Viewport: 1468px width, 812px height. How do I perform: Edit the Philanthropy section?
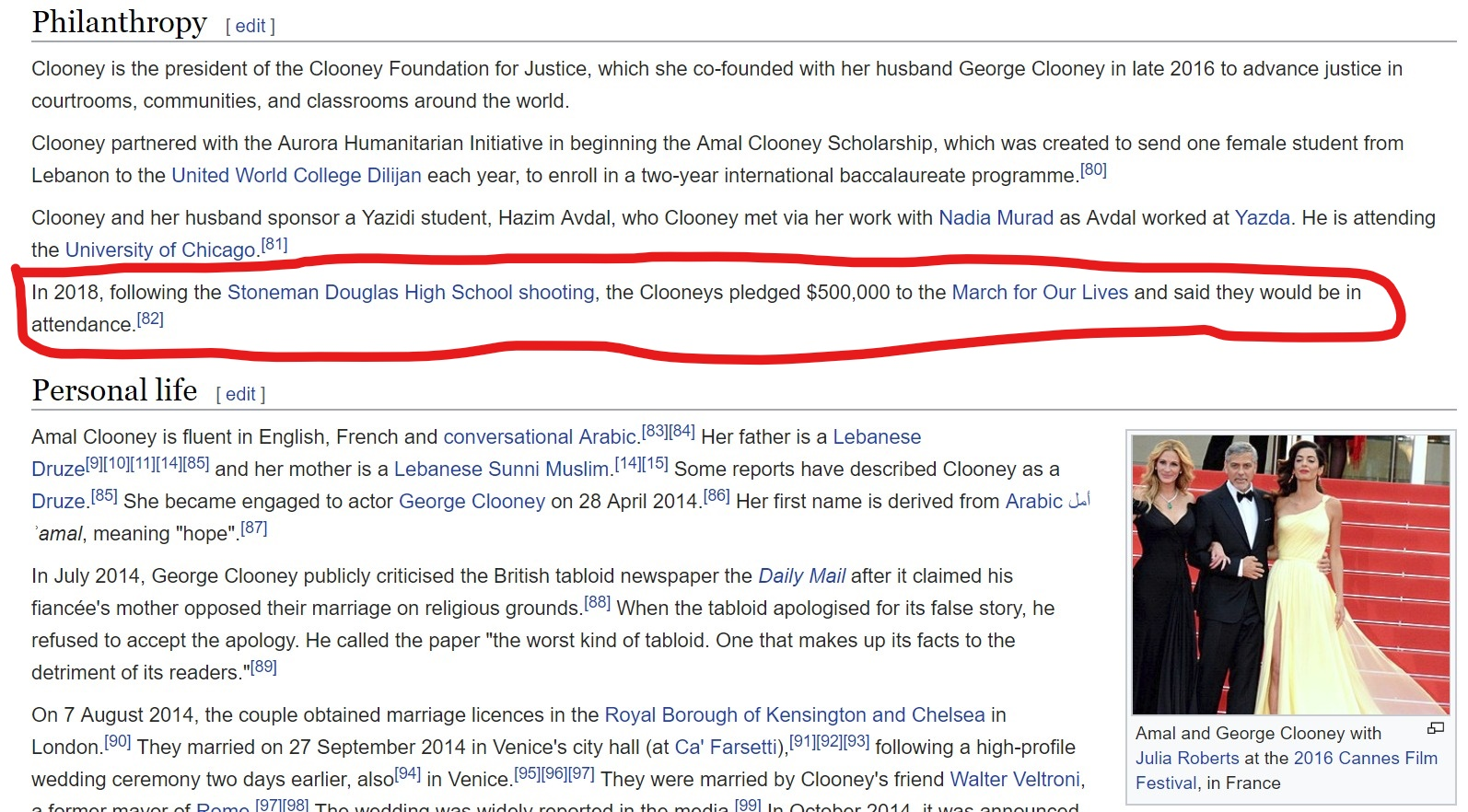coord(250,26)
